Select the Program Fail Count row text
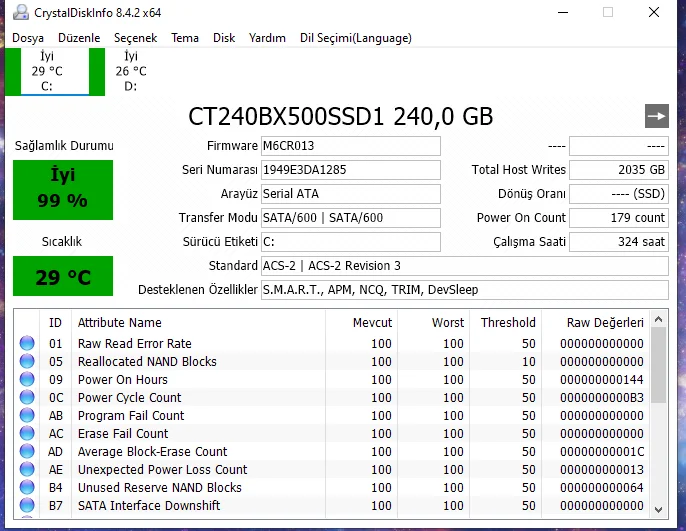Image resolution: width=686 pixels, height=531 pixels. (x=131, y=416)
